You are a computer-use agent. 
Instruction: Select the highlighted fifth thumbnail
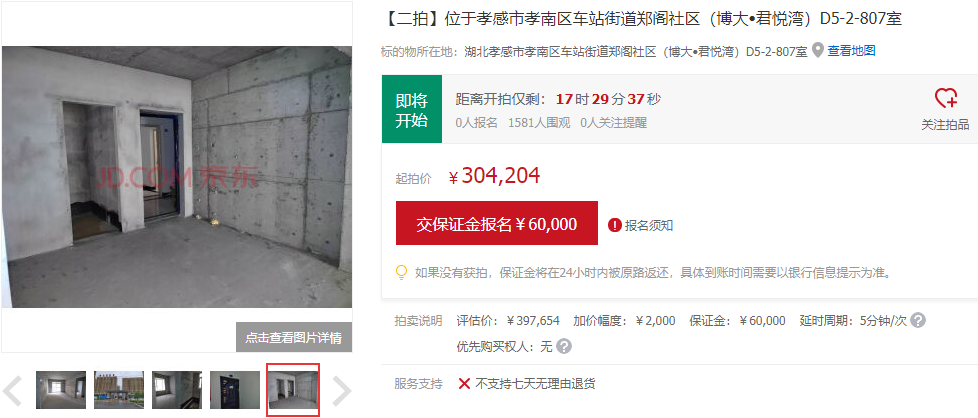(x=293, y=390)
